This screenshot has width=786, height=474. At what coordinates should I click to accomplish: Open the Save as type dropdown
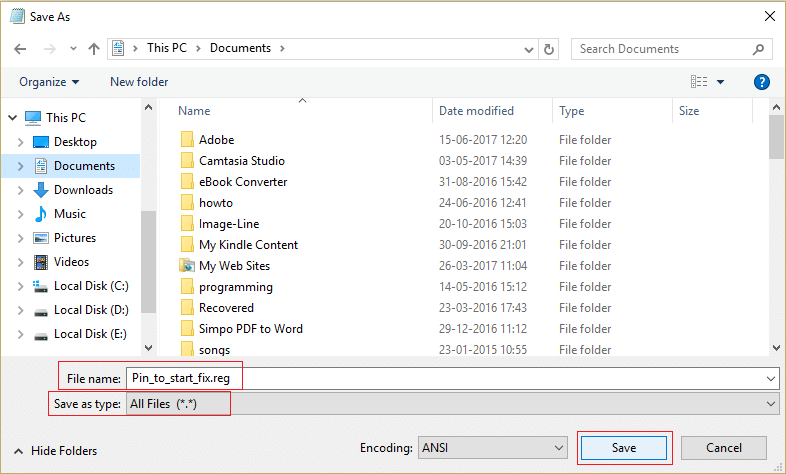tap(453, 404)
